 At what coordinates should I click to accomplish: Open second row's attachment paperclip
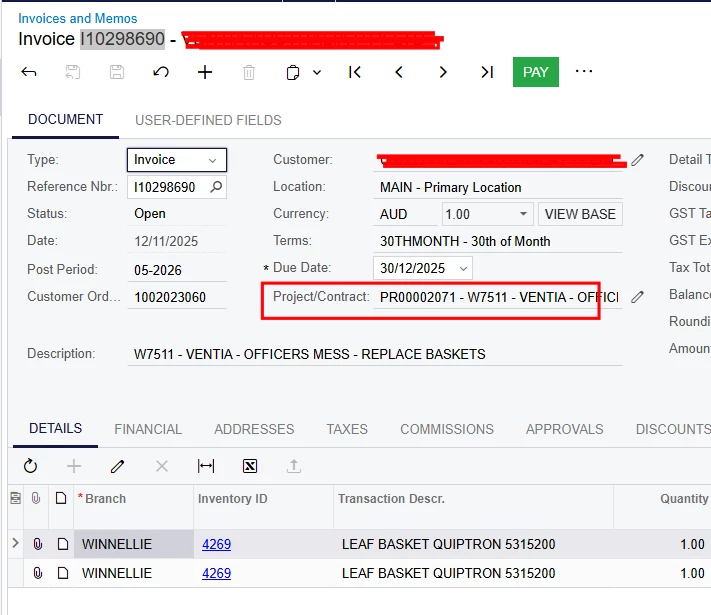[38, 573]
